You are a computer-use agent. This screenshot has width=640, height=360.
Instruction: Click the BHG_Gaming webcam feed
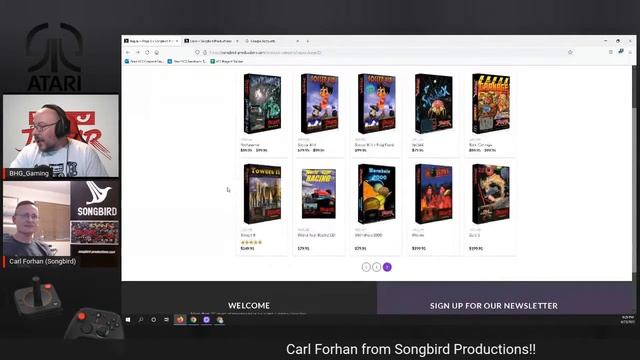click(x=61, y=136)
